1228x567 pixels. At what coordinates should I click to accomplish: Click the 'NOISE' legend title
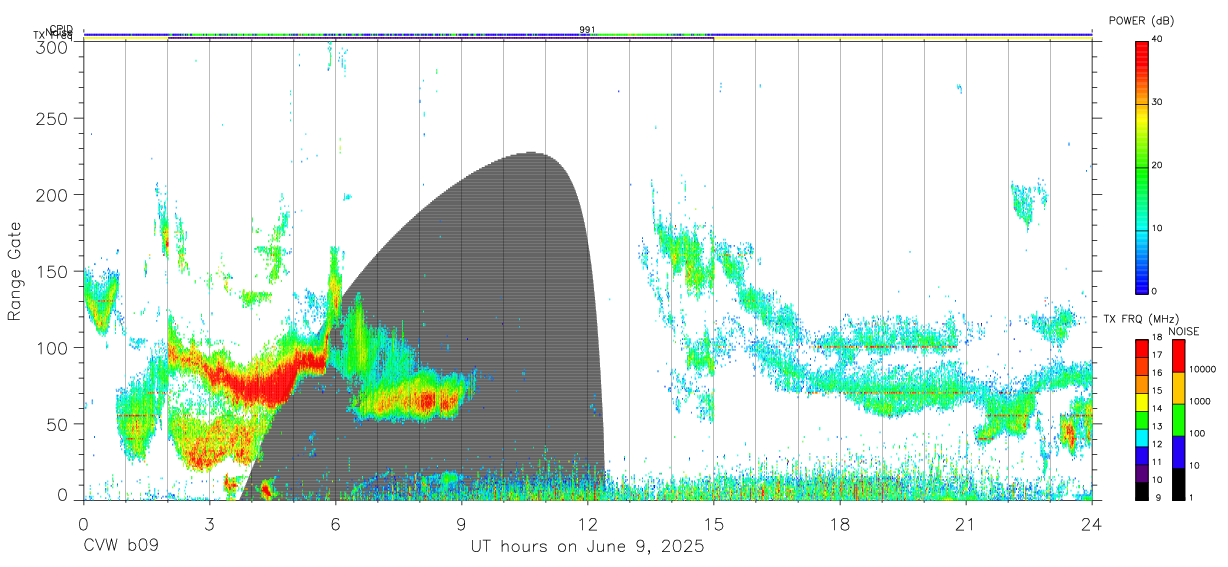coord(1185,331)
